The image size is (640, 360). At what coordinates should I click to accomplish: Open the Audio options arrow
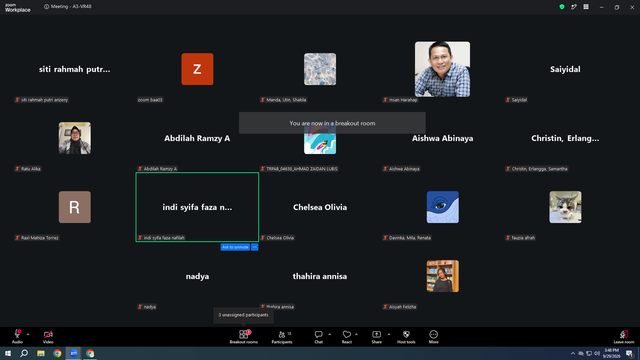[28, 335]
